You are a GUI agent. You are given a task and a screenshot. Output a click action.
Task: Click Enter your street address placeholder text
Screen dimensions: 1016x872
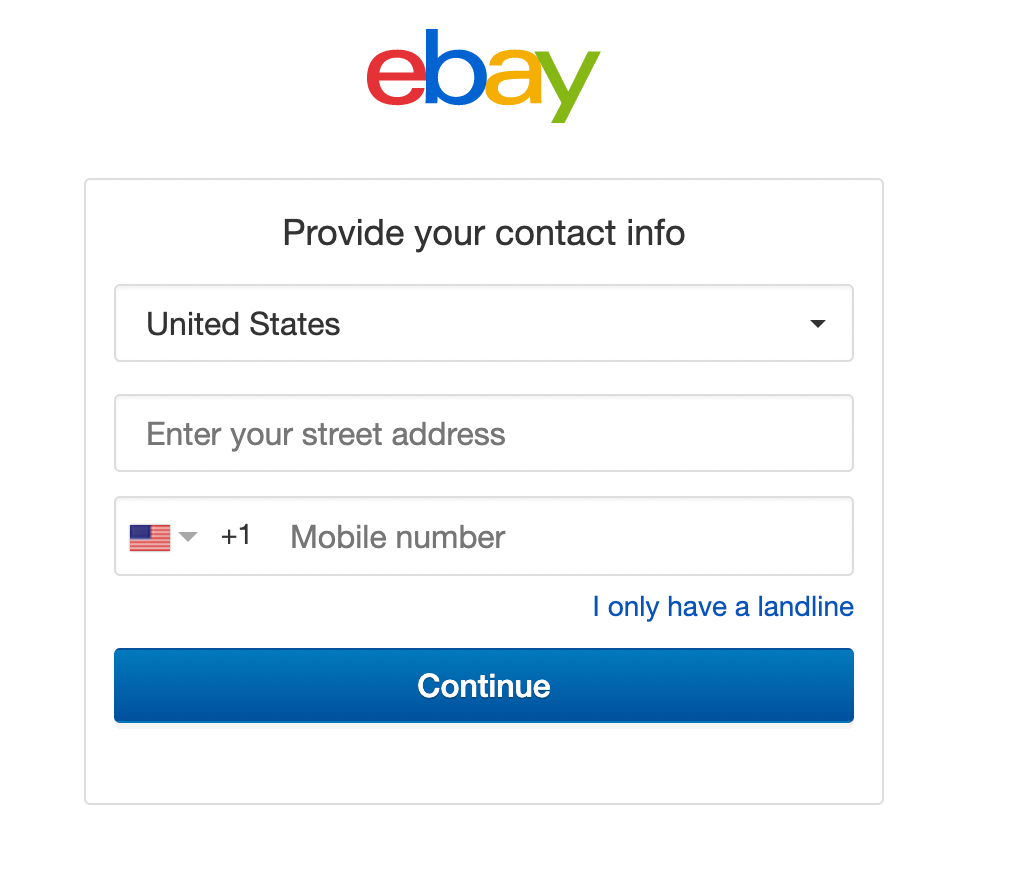(326, 434)
